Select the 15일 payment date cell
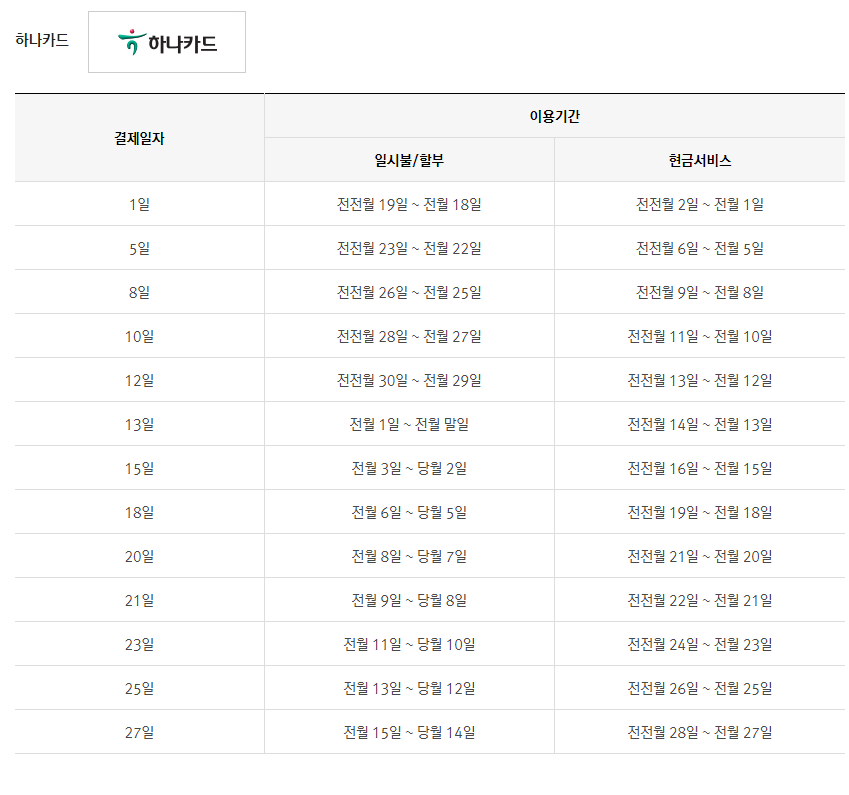The height and width of the screenshot is (795, 849). 139,468
